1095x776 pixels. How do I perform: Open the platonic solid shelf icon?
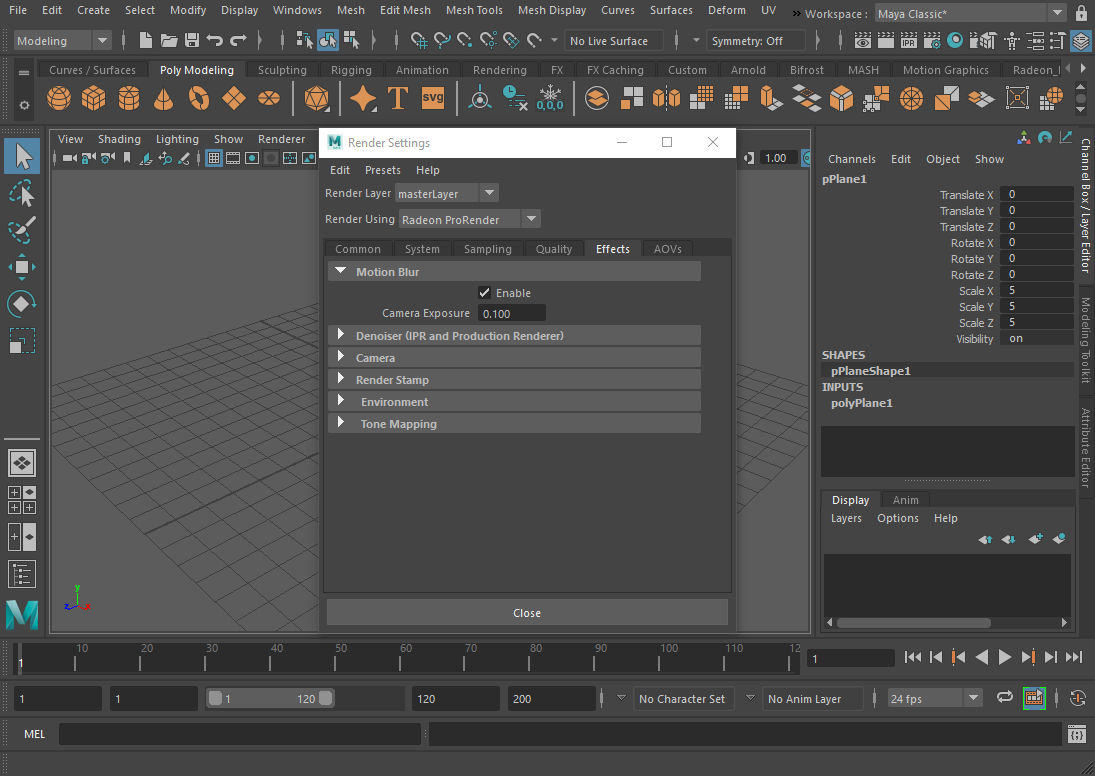click(x=316, y=98)
